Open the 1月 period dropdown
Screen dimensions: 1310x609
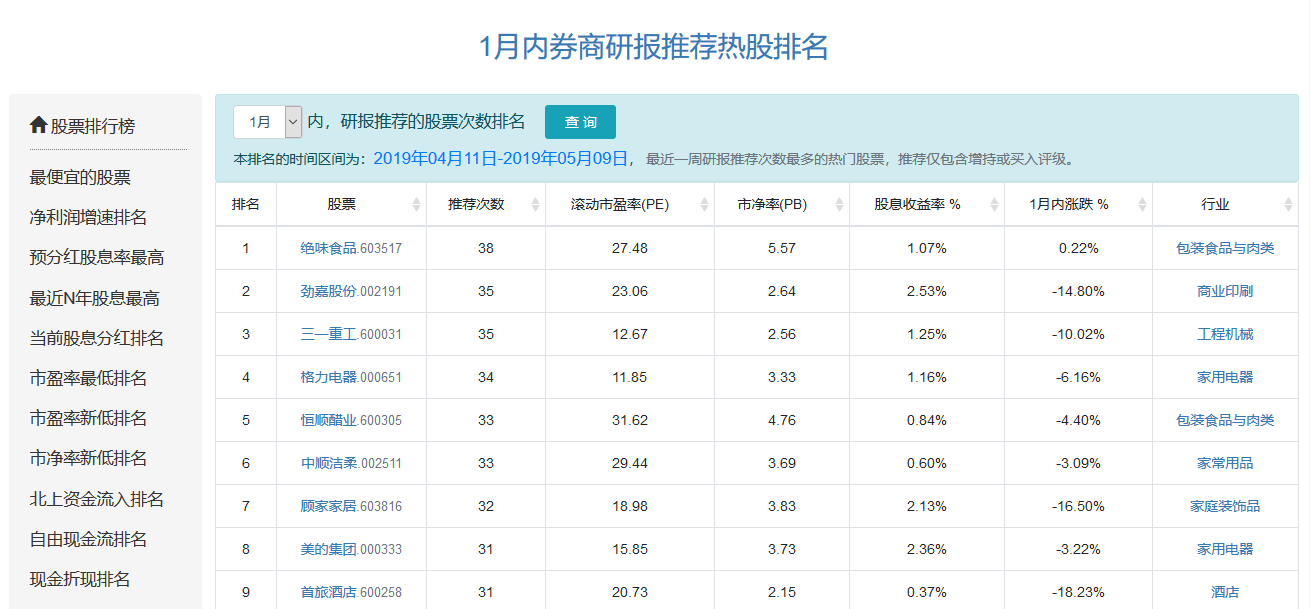coord(267,122)
